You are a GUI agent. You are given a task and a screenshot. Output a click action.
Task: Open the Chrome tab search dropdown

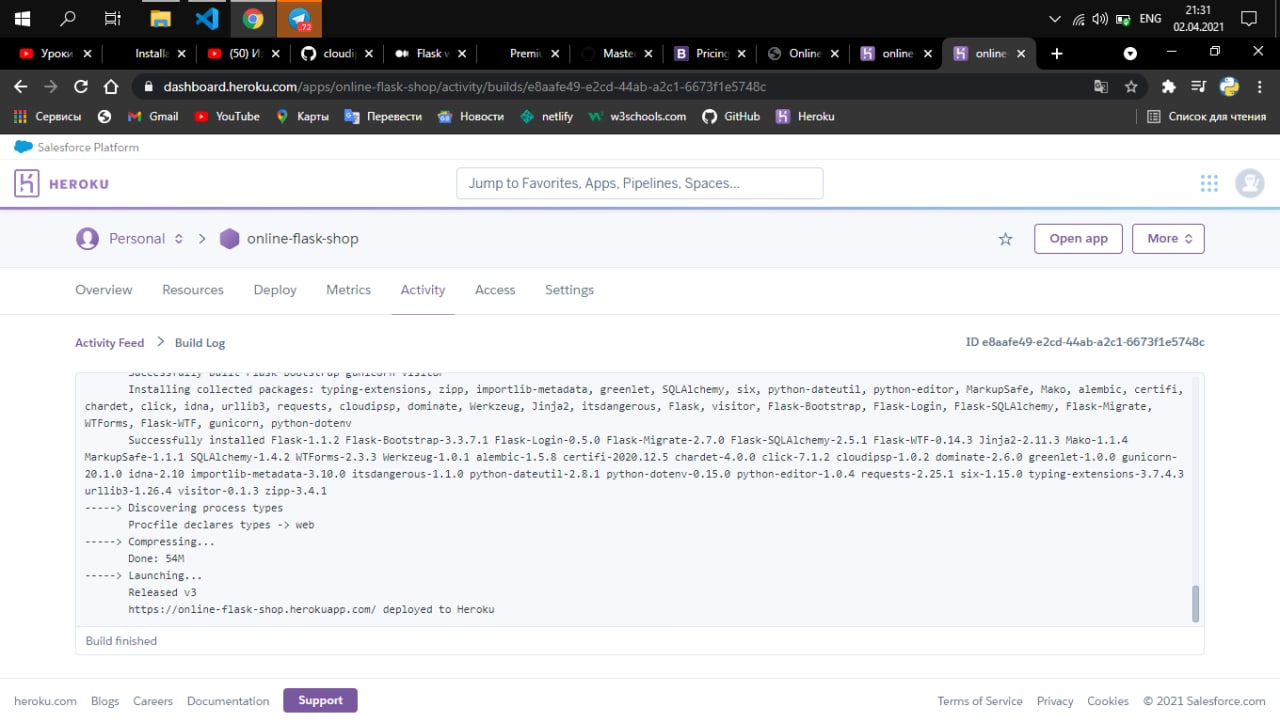click(1130, 53)
